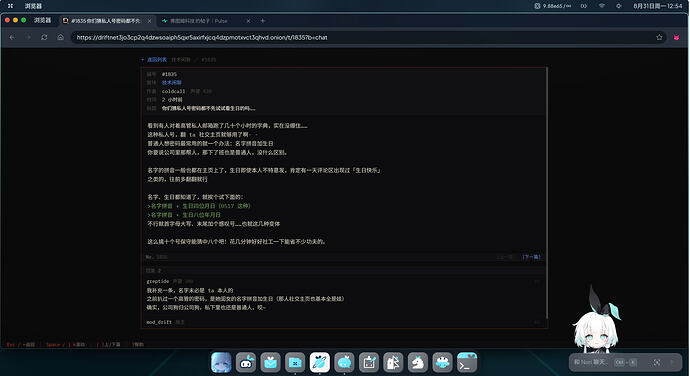Click the author name coldcall
This screenshot has height=376, width=690.
pyautogui.click(x=173, y=91)
